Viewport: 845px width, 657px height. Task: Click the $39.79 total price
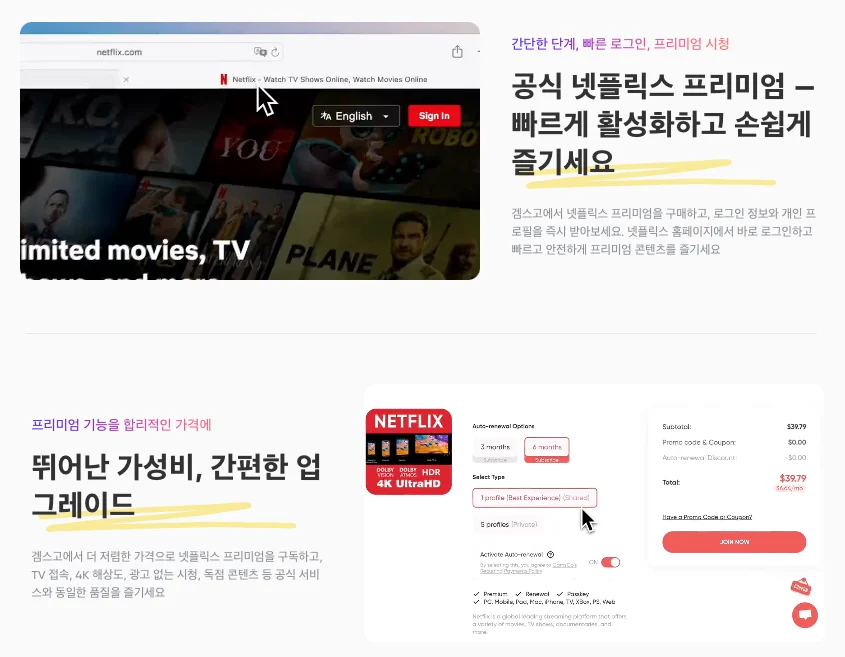[793, 478]
